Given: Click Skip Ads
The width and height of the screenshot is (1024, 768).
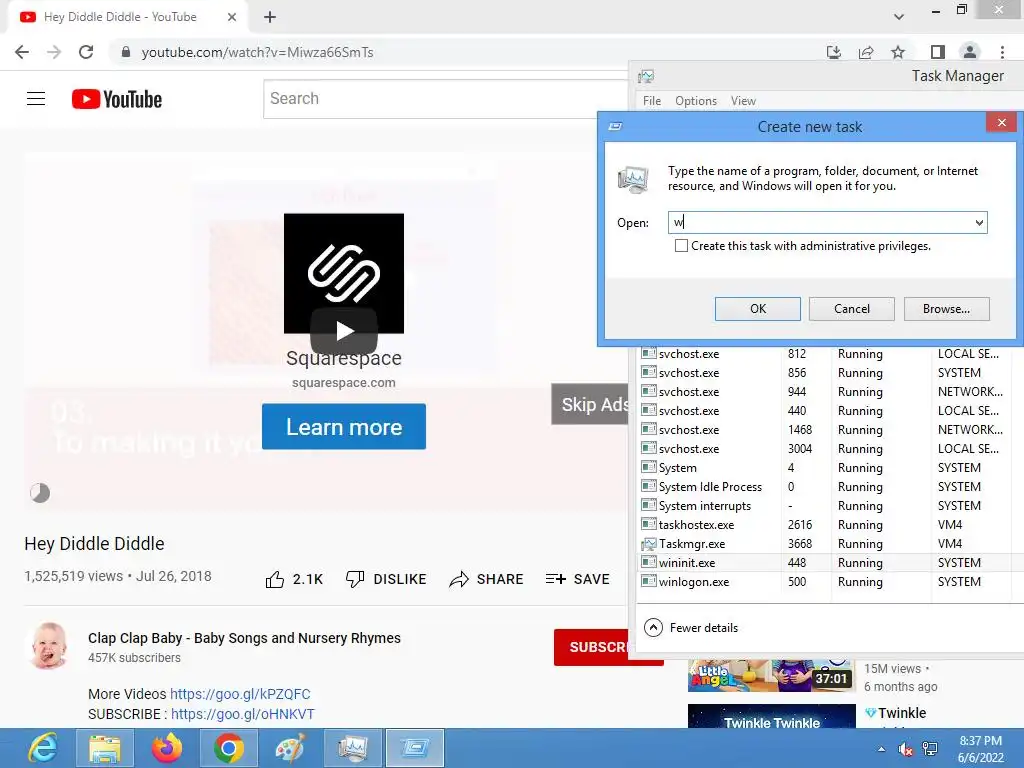Looking at the screenshot, I should click(x=591, y=404).
